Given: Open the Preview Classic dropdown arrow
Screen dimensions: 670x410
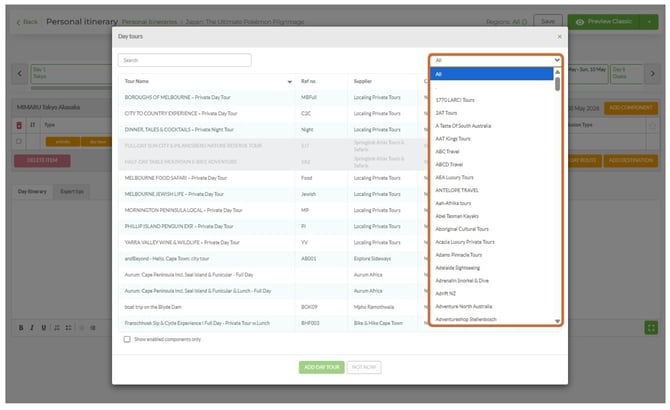Looking at the screenshot, I should tap(649, 22).
